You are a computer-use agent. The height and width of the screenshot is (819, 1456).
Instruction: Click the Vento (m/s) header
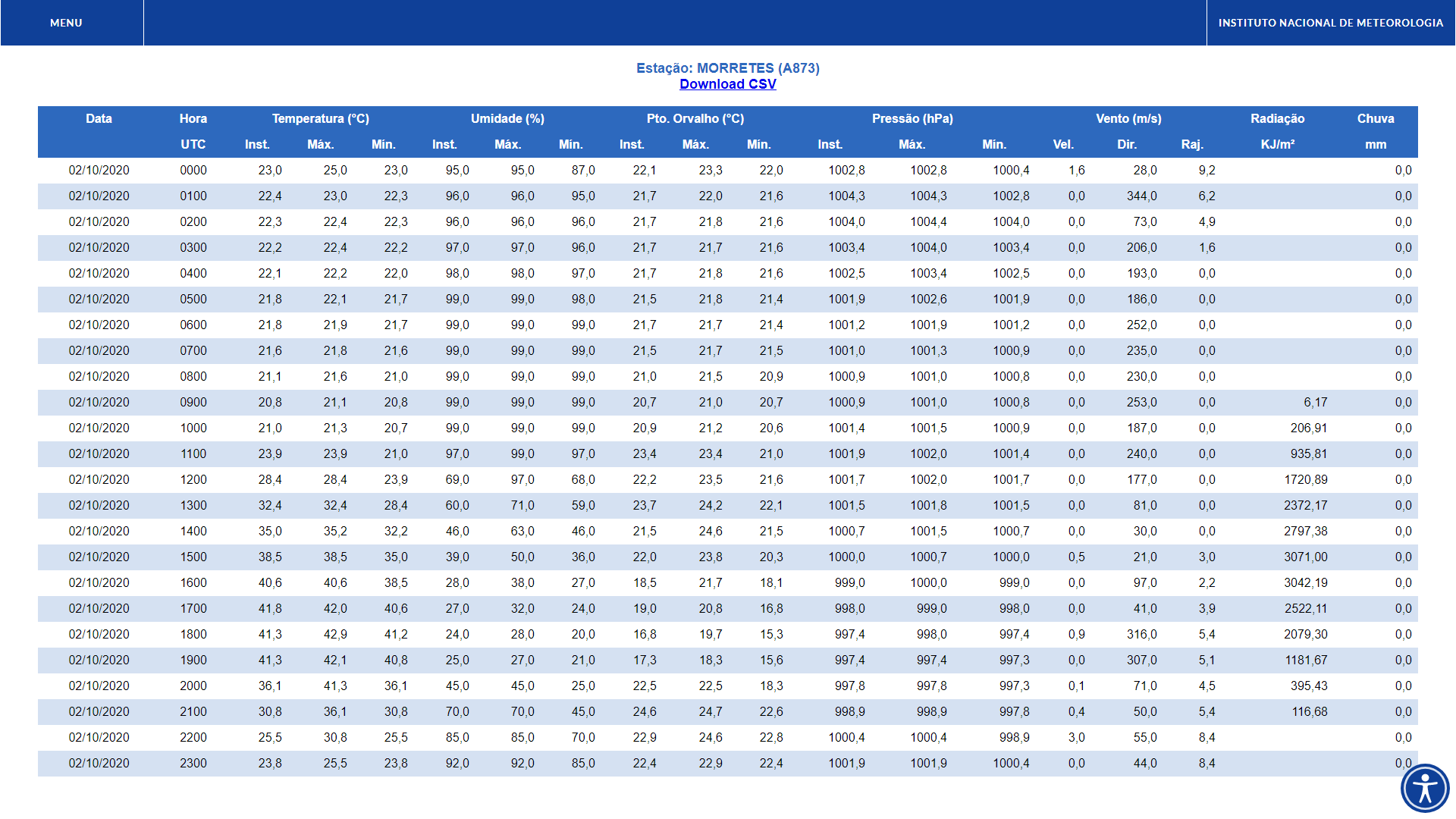(x=1128, y=118)
